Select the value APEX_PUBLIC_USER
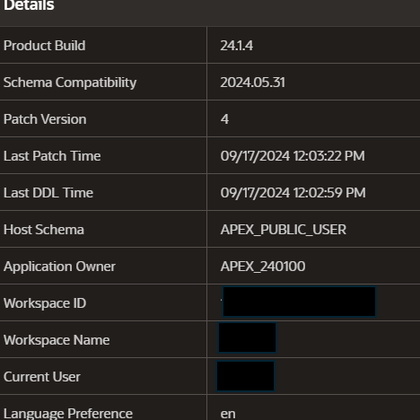This screenshot has width=420, height=420. (283, 230)
